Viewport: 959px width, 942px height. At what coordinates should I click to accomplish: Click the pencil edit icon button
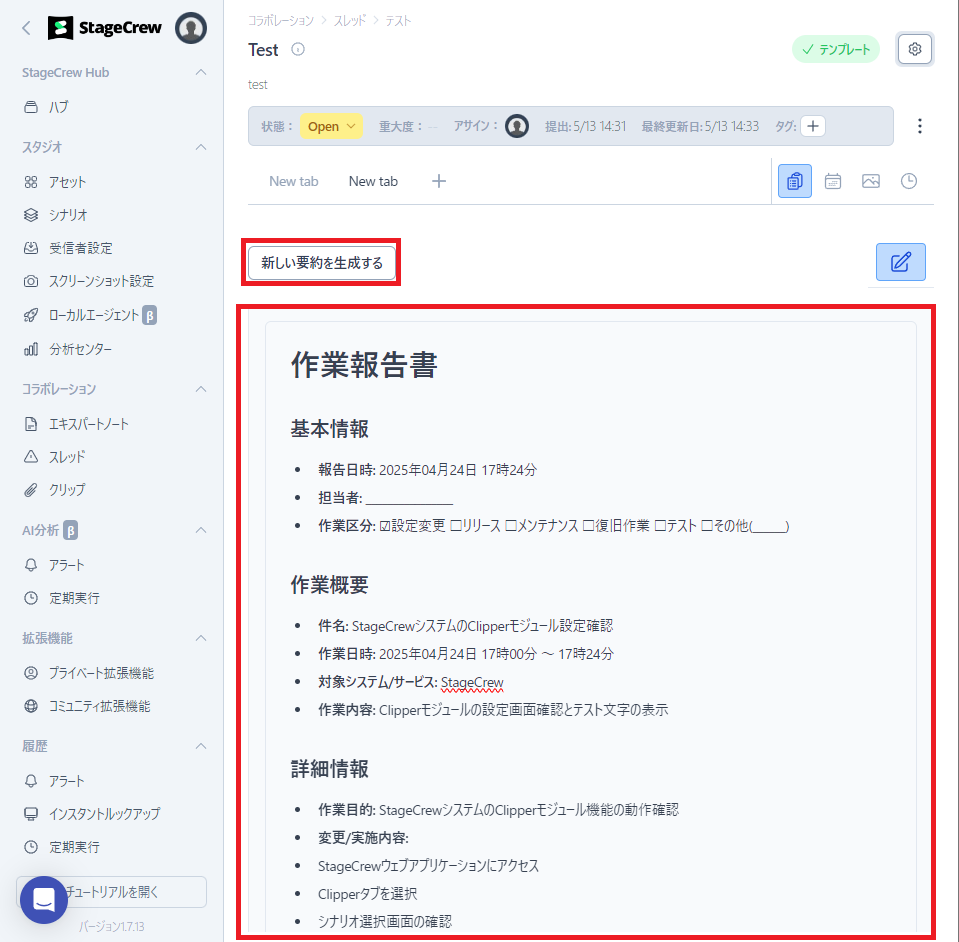900,262
